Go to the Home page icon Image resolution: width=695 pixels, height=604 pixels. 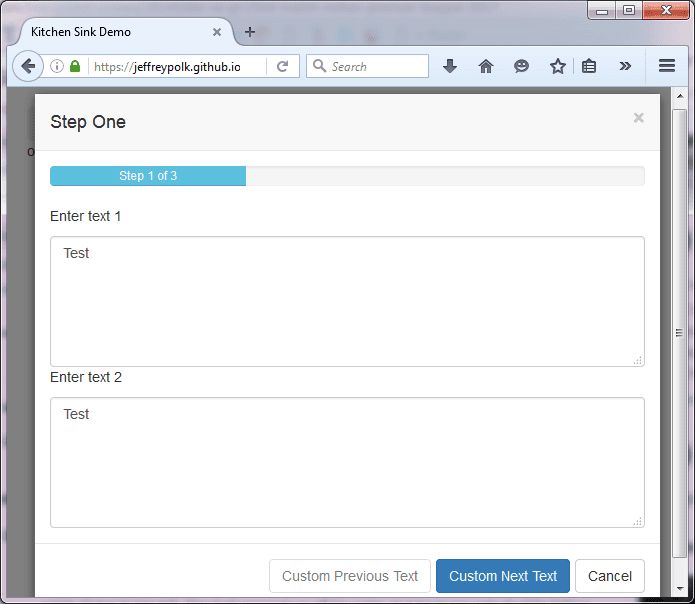486,66
